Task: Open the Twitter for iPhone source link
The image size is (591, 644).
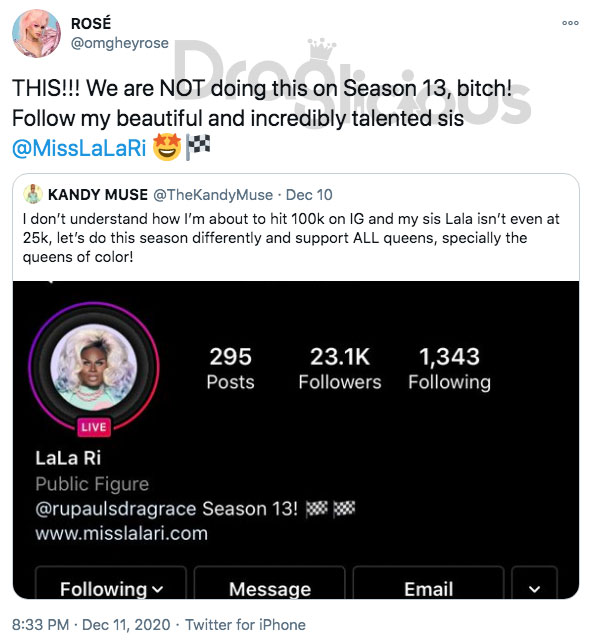Action: 245,625
